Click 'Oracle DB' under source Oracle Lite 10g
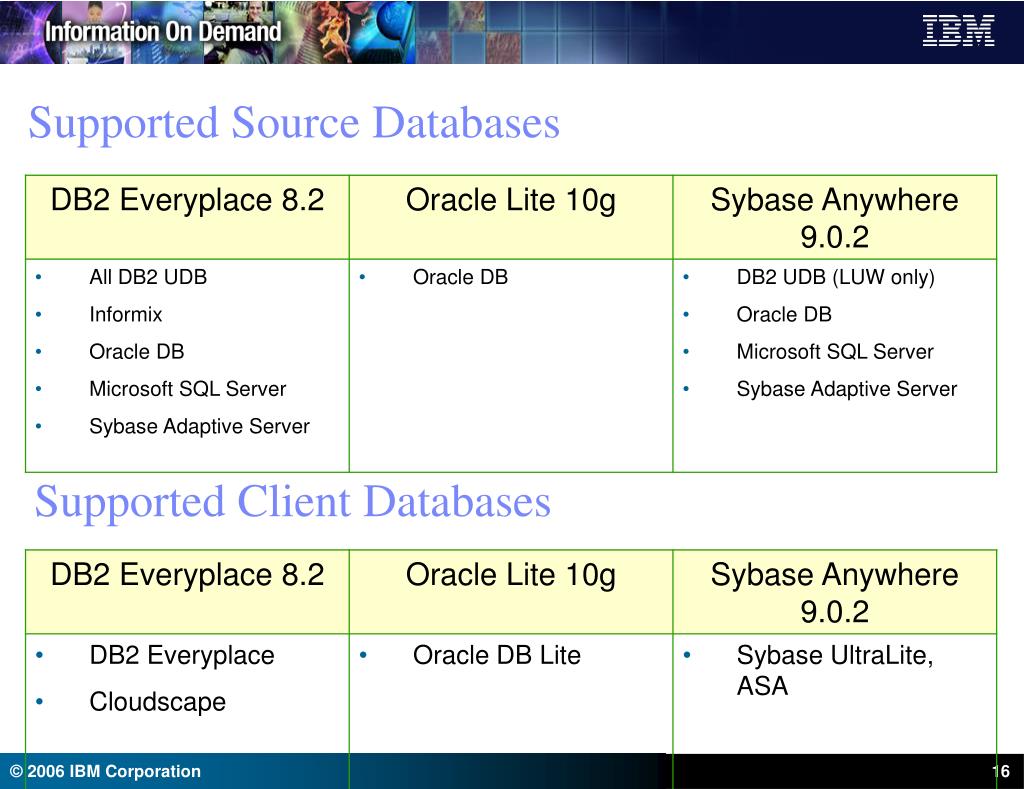The height and width of the screenshot is (789, 1024). (x=460, y=277)
